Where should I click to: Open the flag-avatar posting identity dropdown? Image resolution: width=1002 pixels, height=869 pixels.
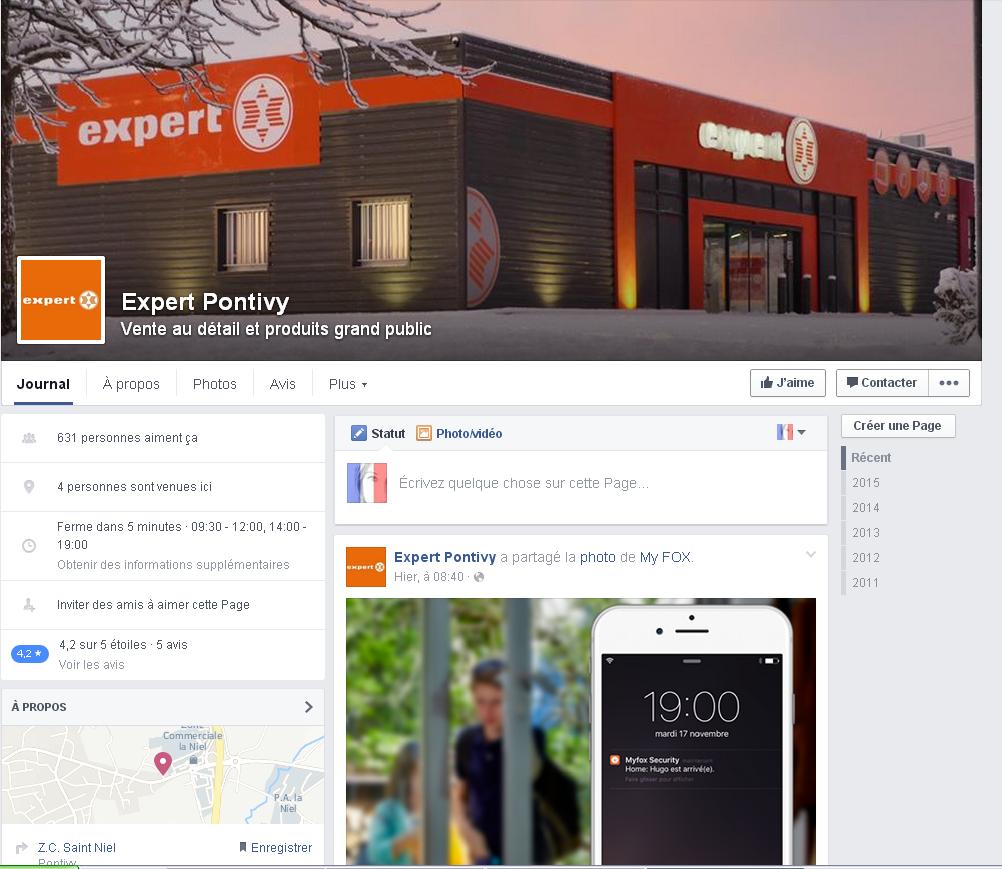[x=791, y=433]
